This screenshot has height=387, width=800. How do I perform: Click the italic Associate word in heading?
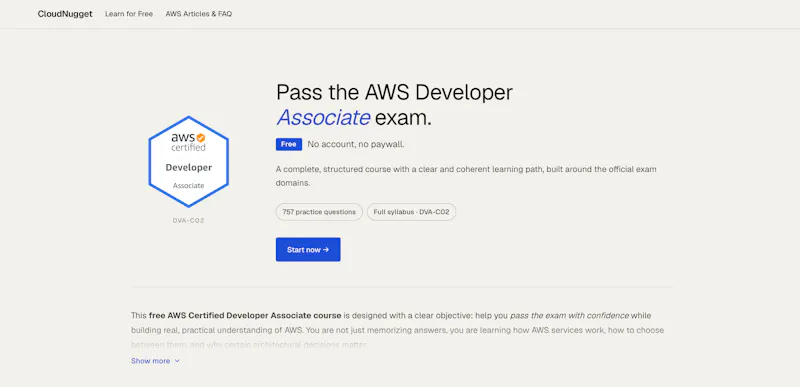tap(323, 118)
